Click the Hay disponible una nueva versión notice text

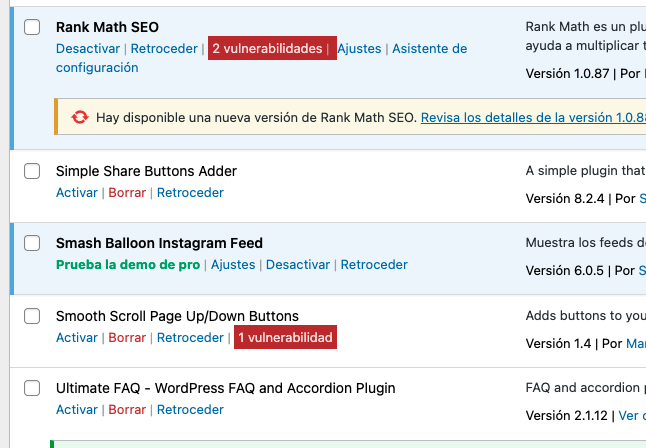point(257,117)
